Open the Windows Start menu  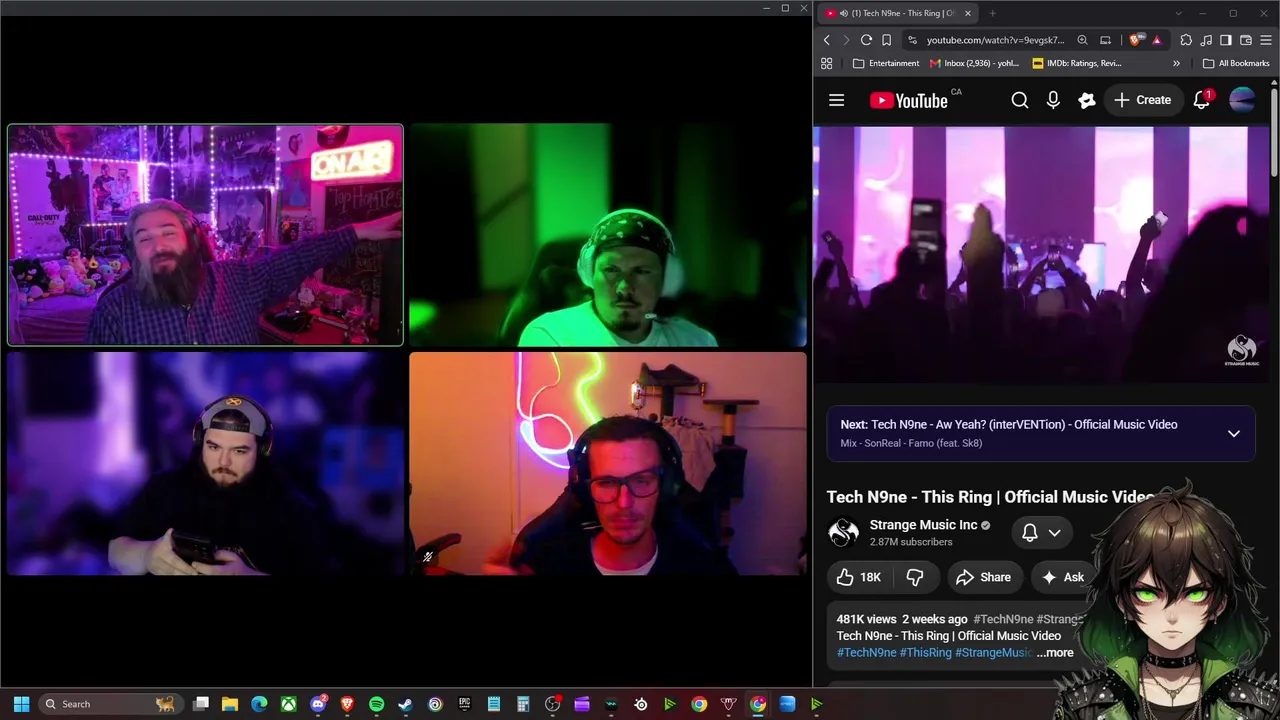(x=21, y=704)
